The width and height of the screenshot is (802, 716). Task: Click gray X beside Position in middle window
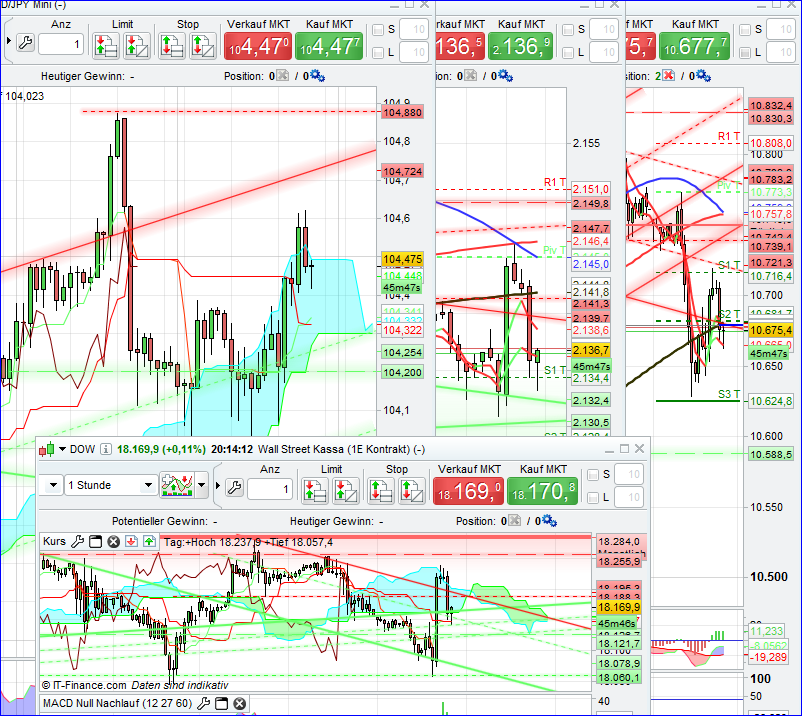471,76
